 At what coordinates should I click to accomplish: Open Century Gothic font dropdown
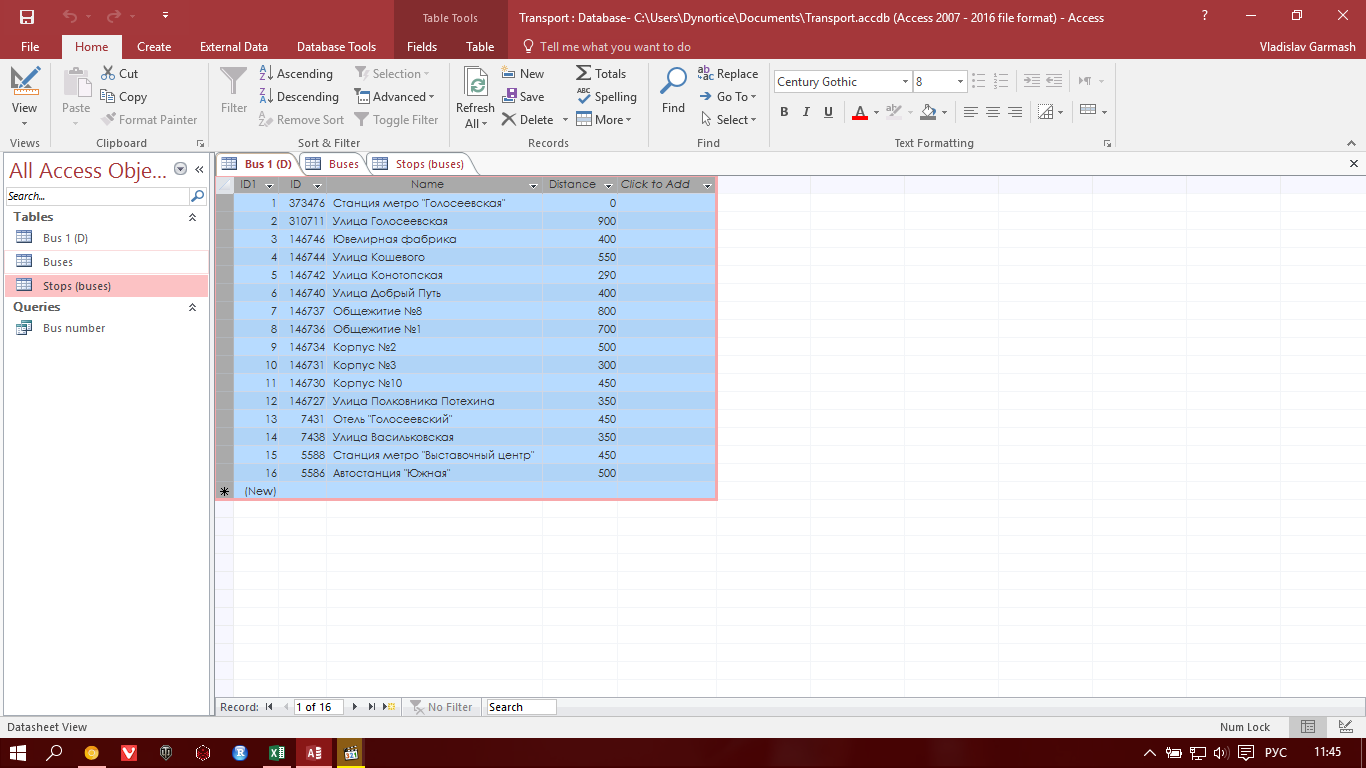(x=905, y=82)
